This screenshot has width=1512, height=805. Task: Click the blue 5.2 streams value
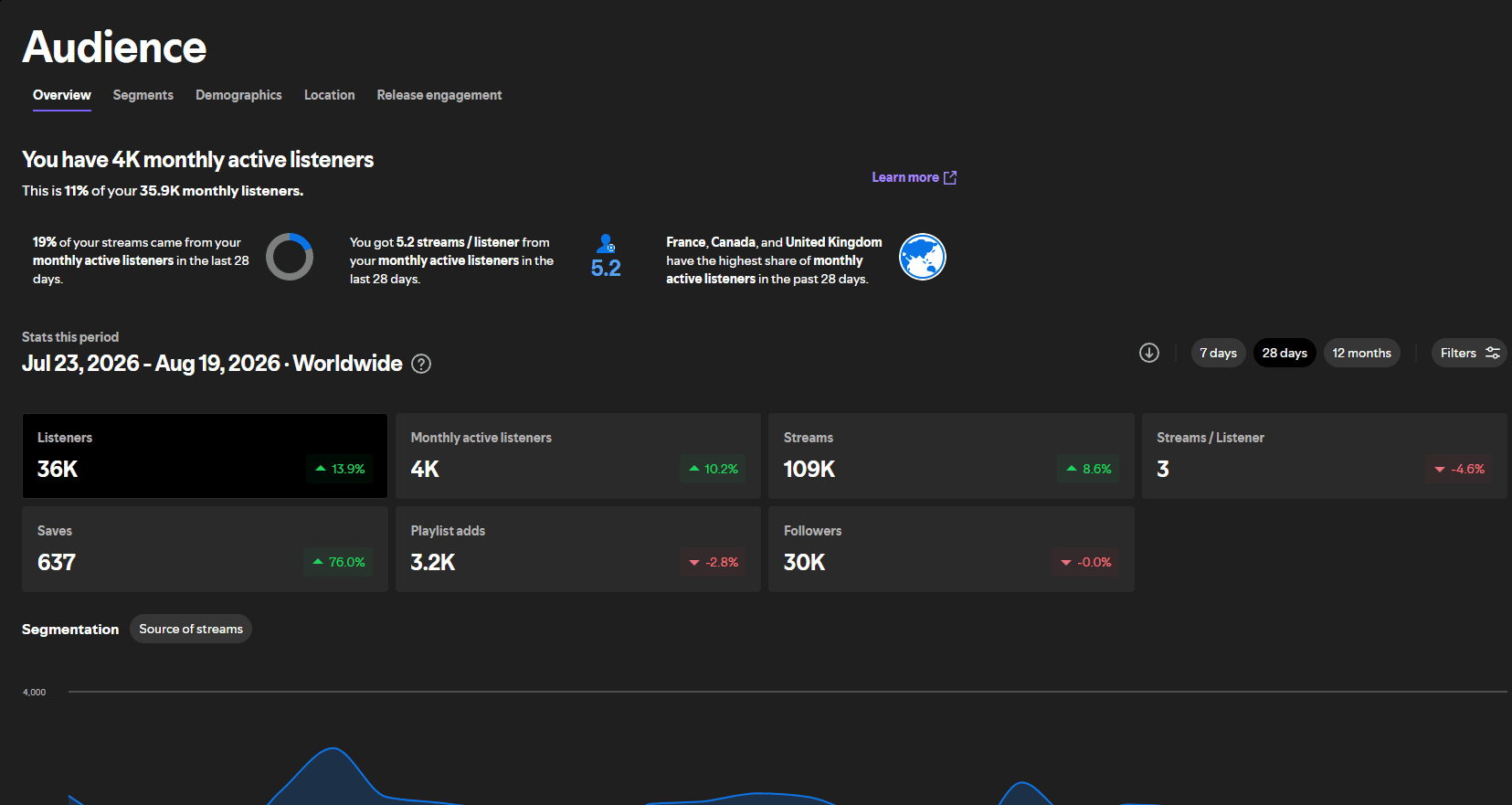click(x=606, y=268)
